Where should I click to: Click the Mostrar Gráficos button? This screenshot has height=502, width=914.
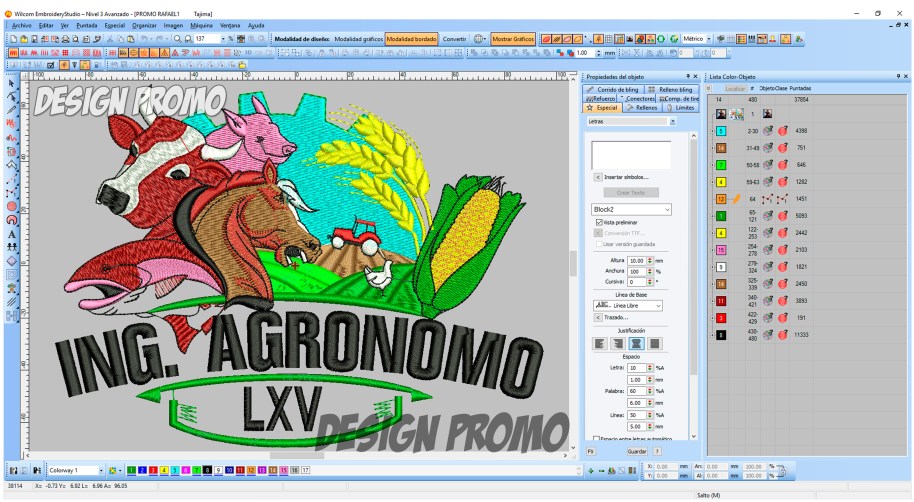click(x=513, y=38)
